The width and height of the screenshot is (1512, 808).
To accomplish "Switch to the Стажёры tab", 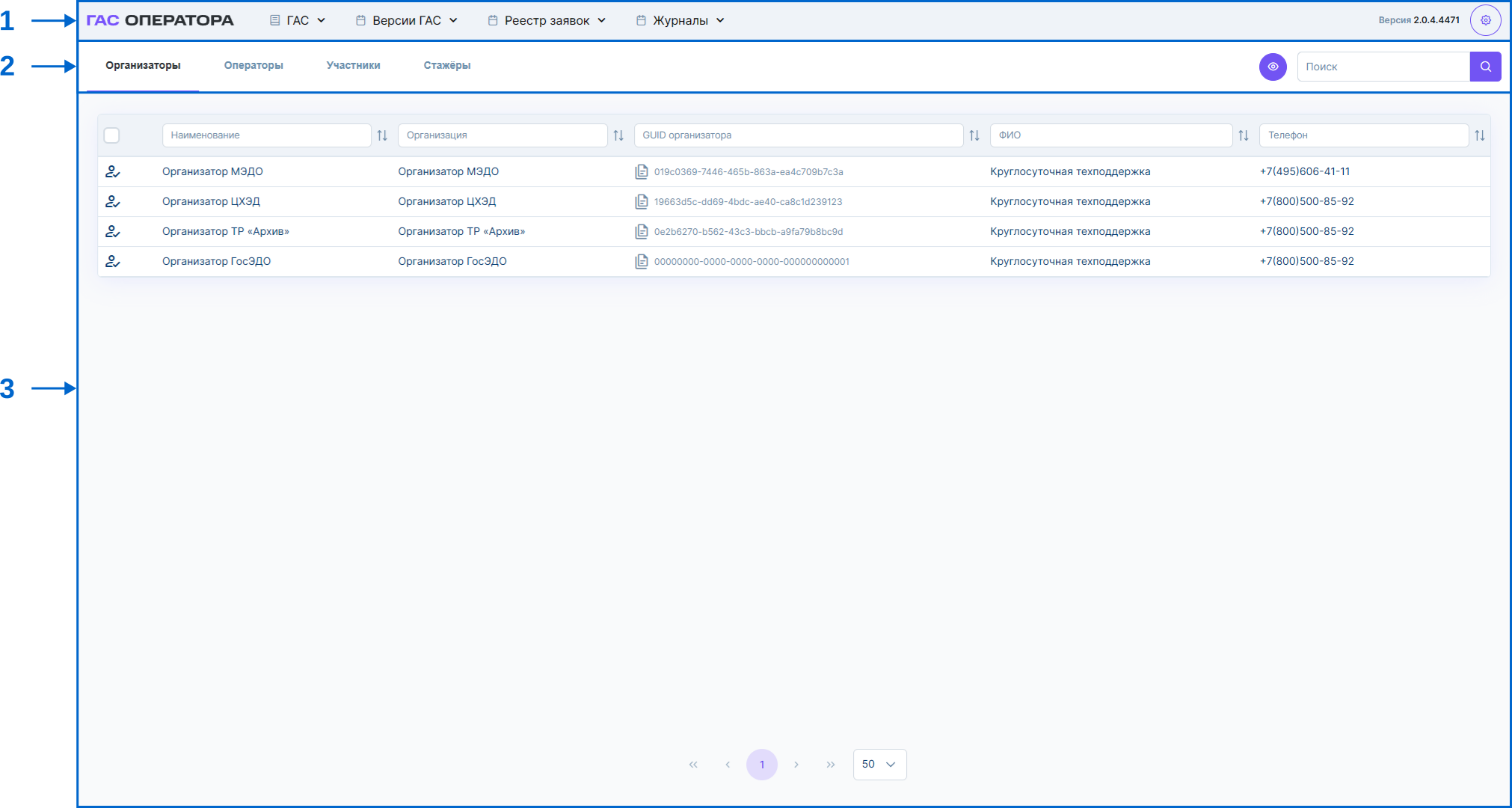I will 447,66.
